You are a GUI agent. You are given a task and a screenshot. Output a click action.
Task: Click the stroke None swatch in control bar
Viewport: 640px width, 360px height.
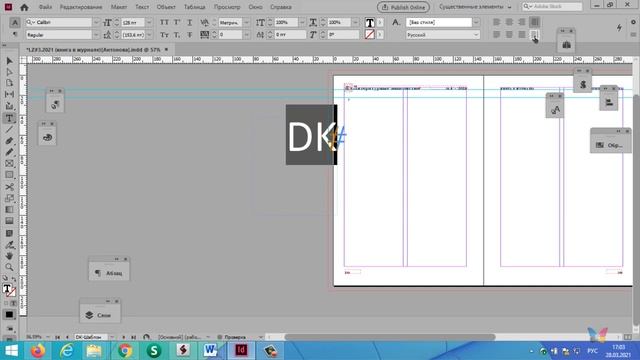(370, 35)
